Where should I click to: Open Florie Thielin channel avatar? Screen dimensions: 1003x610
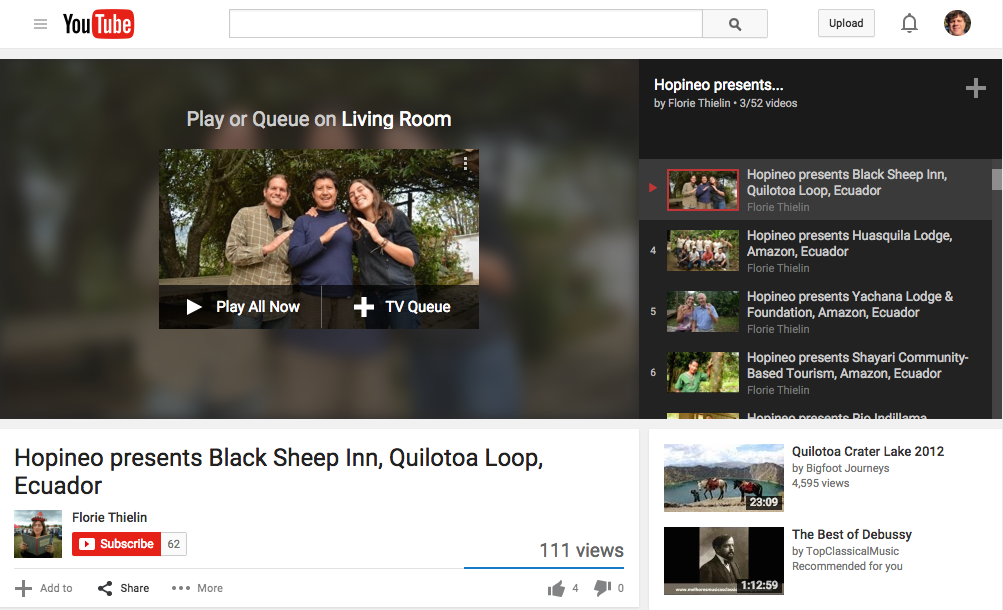tap(38, 534)
